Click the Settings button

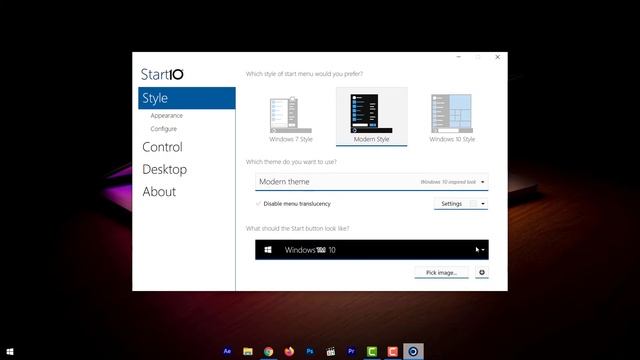(451, 204)
